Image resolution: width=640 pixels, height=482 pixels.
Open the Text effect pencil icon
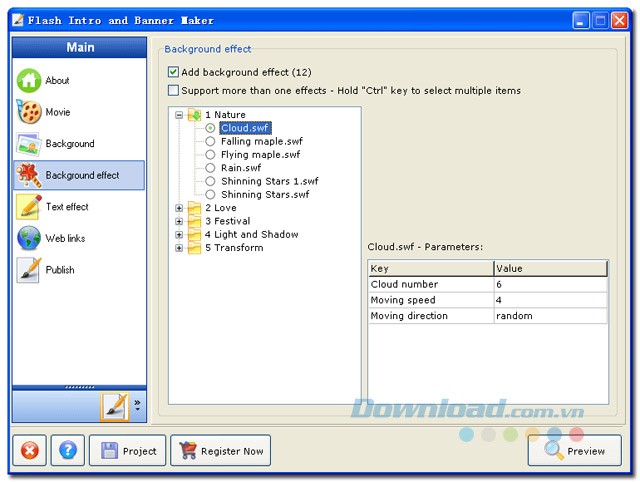[29, 207]
